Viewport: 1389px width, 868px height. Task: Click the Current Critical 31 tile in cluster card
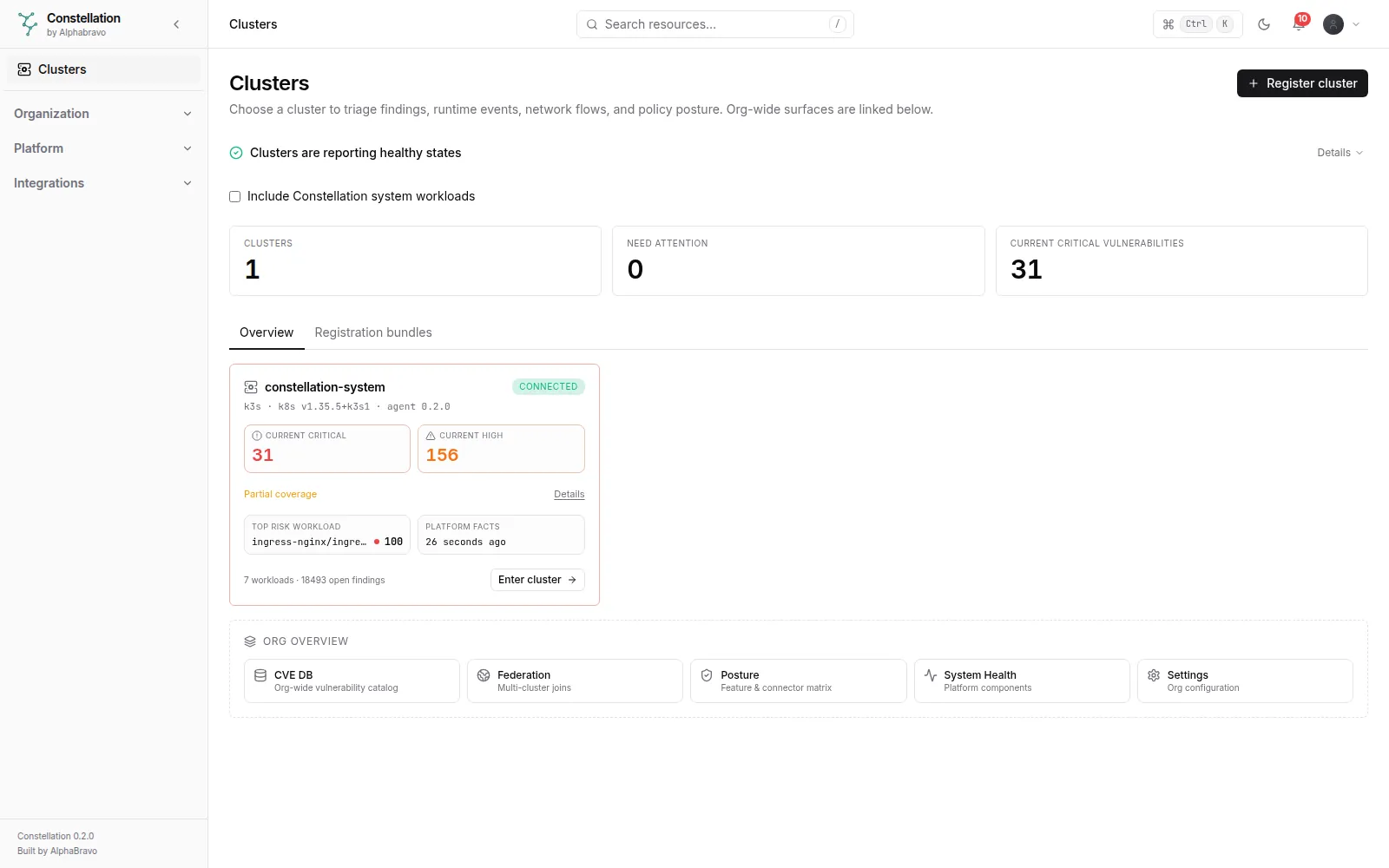coord(327,449)
